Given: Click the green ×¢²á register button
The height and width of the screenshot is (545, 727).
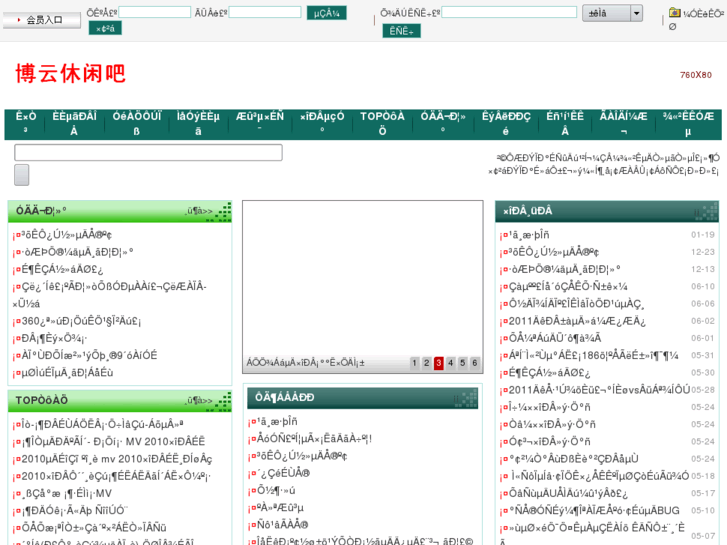Looking at the screenshot, I should (x=105, y=28).
